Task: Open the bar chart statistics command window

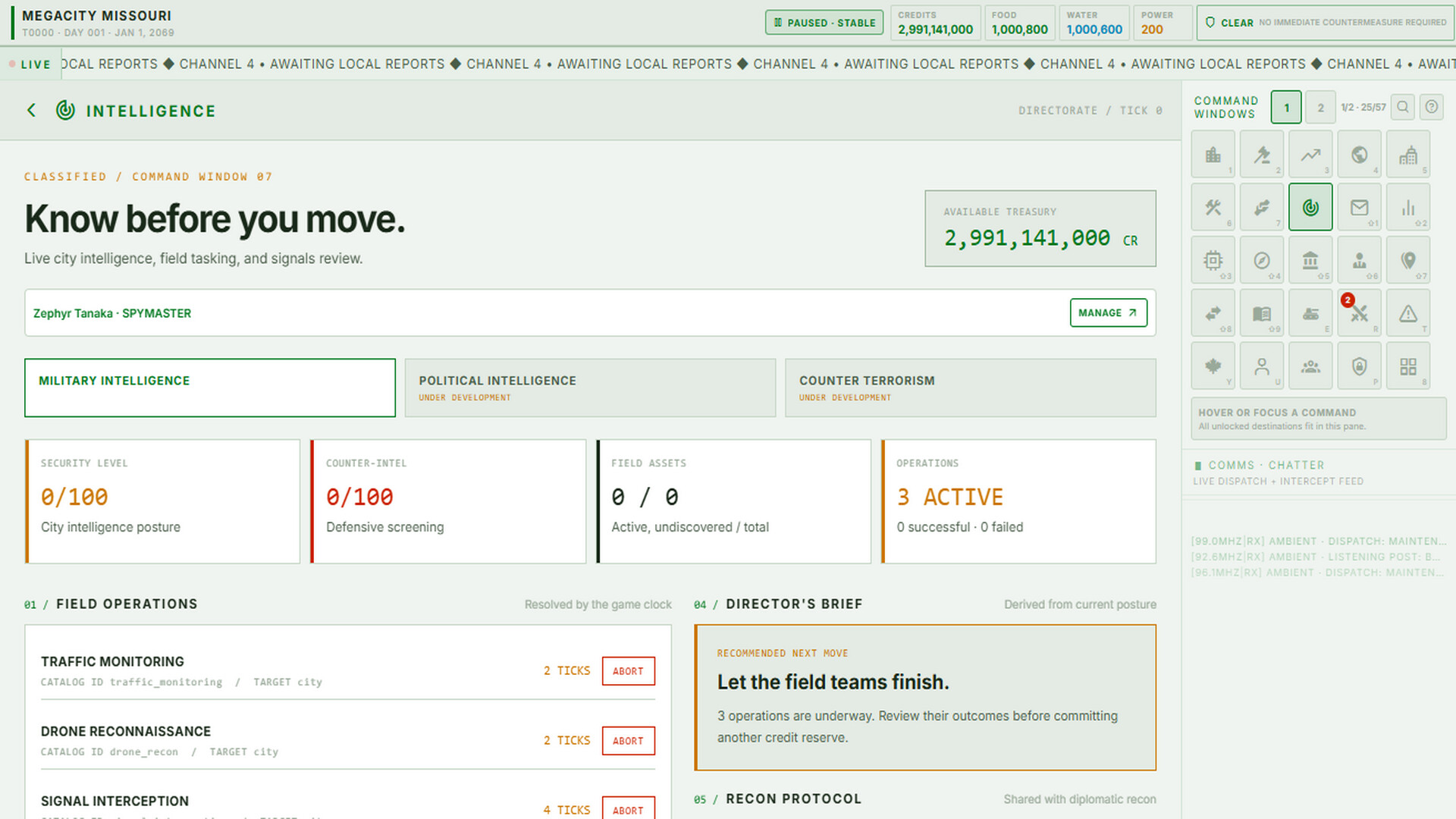Action: click(1408, 207)
